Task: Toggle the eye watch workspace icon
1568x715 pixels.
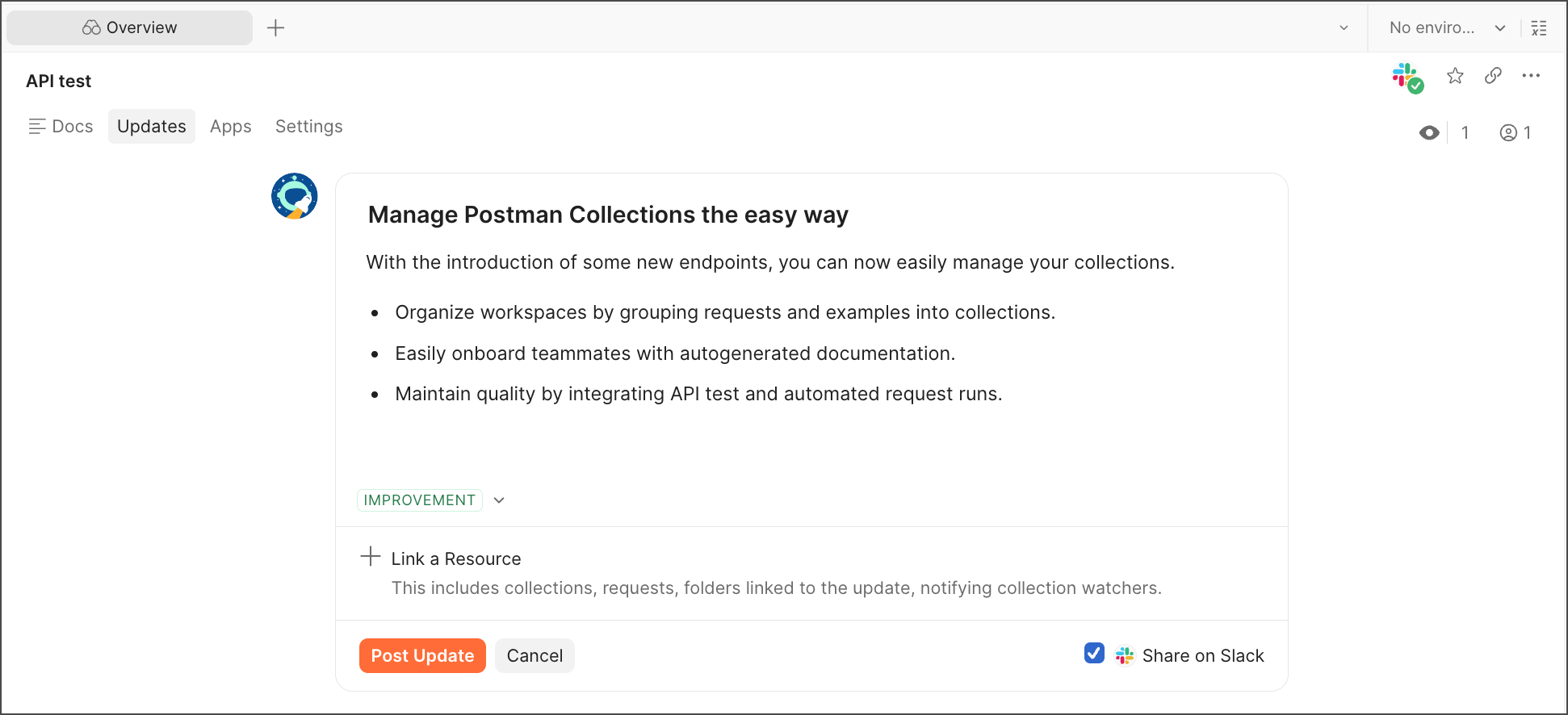Action: (x=1429, y=133)
